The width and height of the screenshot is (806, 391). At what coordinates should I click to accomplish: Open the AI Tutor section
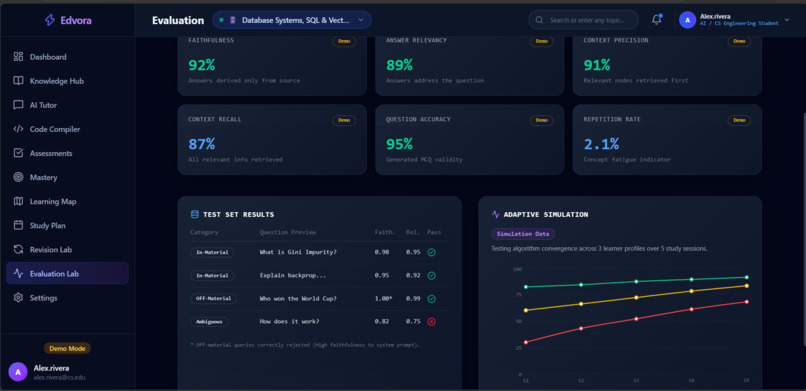(x=67, y=105)
